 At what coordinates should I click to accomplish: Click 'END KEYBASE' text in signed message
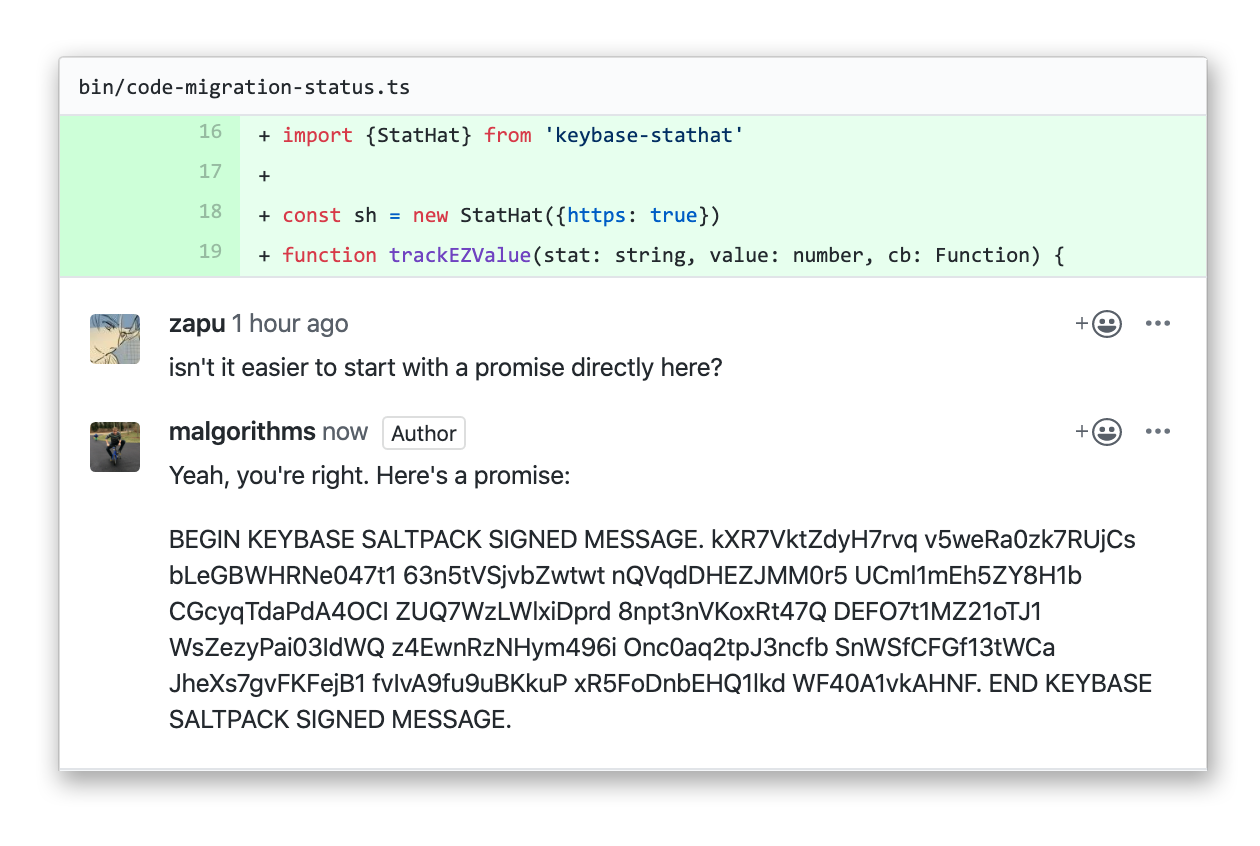pos(1070,684)
